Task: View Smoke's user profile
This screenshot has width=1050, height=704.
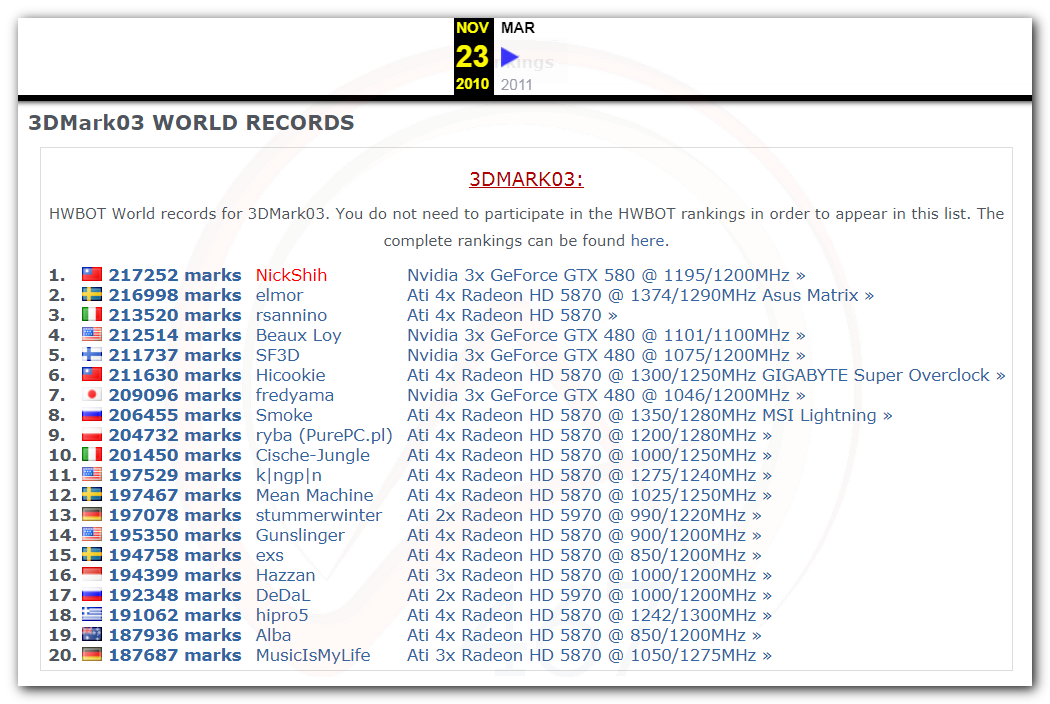Action: [284, 415]
